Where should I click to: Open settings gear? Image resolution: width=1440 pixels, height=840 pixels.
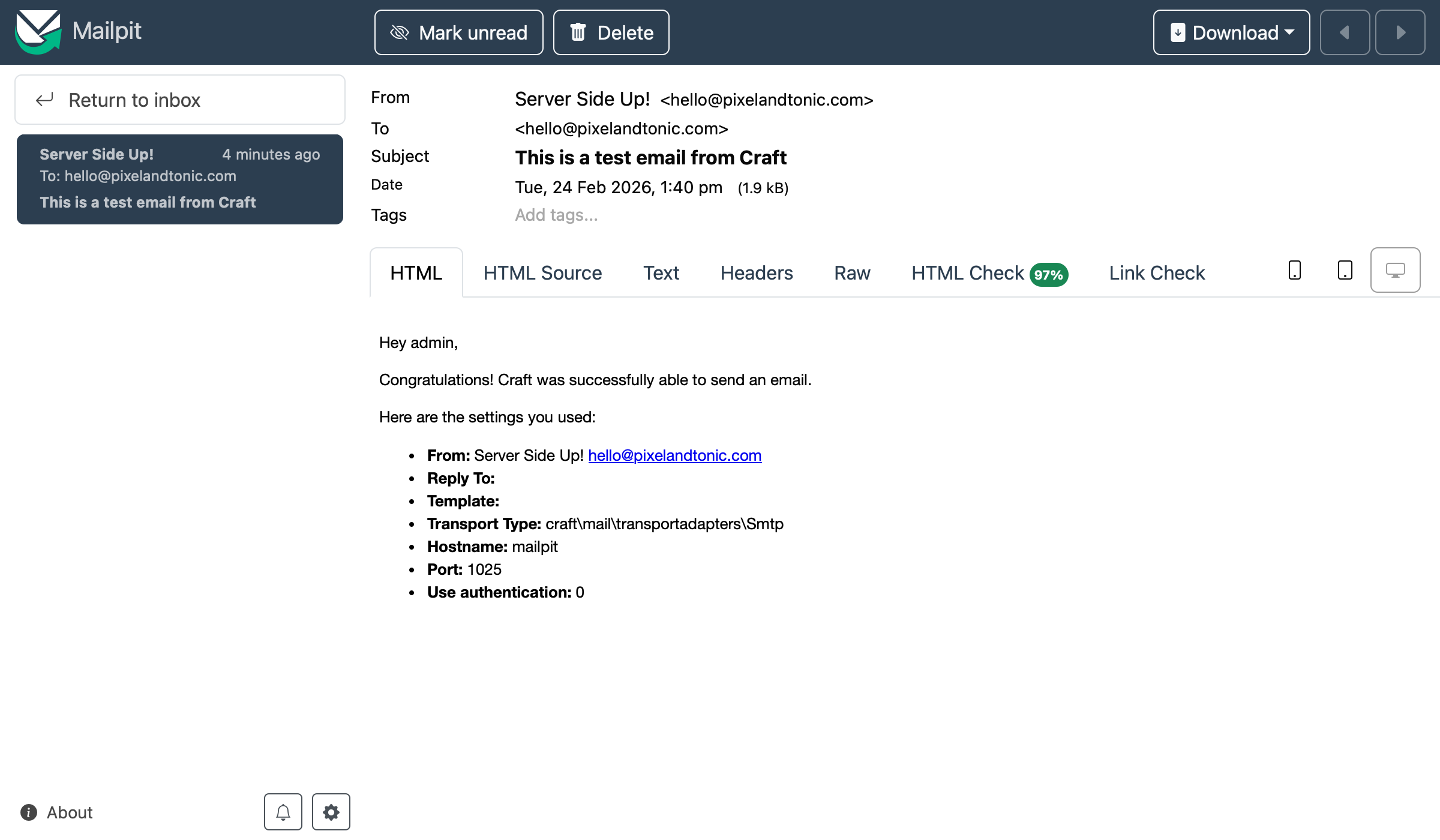tap(331, 812)
